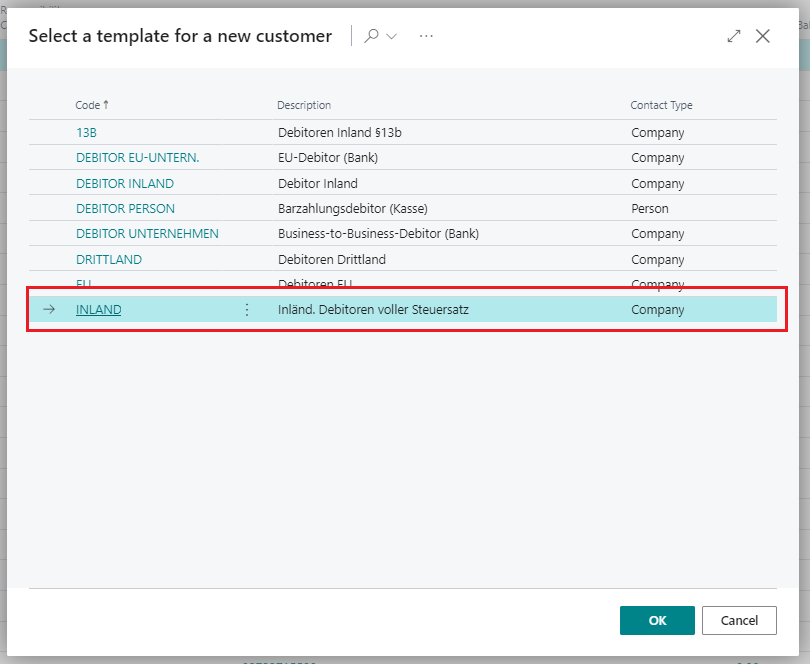This screenshot has width=810, height=664.
Task: Expand dialog to full screen
Action: [734, 36]
